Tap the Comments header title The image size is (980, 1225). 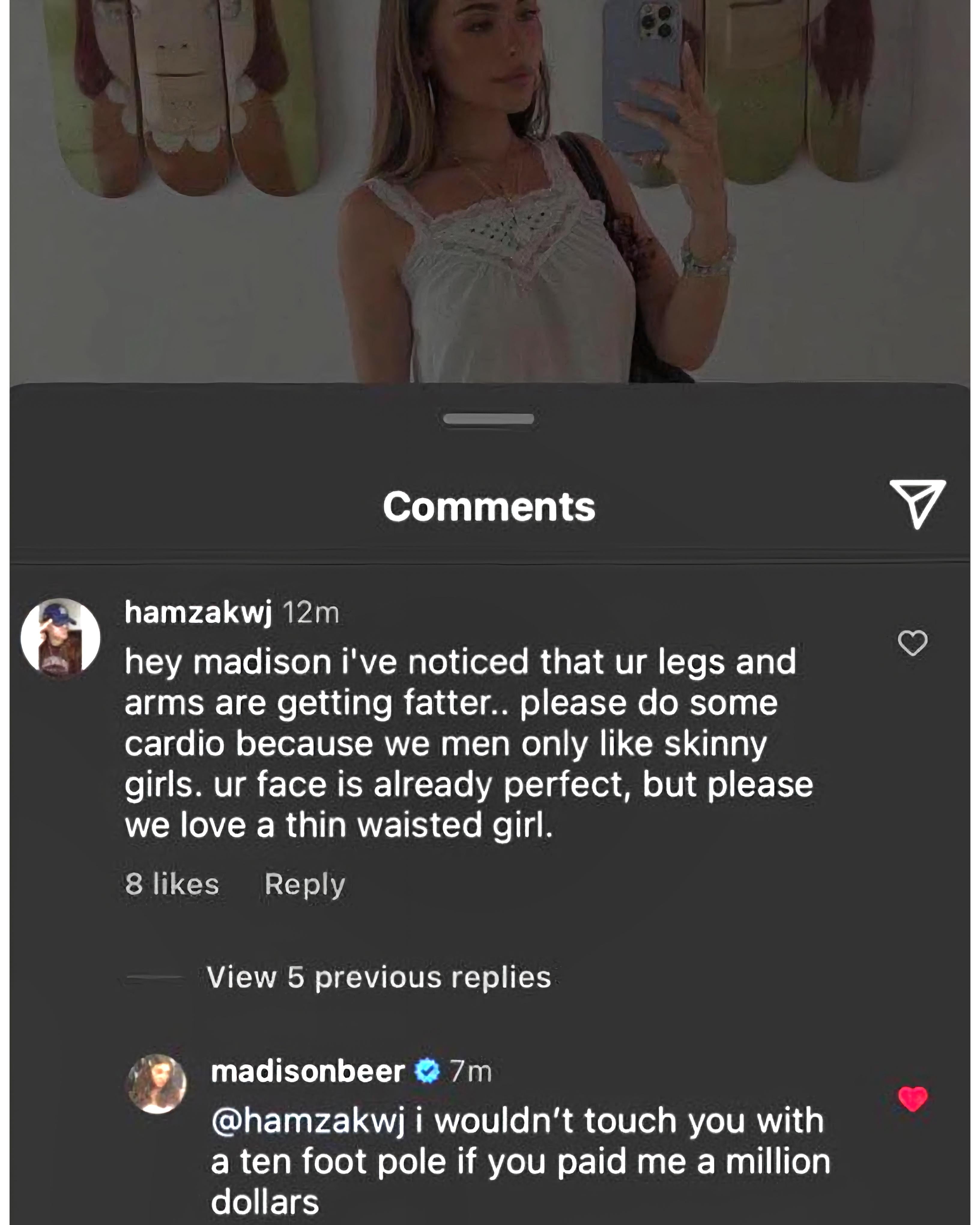(488, 506)
